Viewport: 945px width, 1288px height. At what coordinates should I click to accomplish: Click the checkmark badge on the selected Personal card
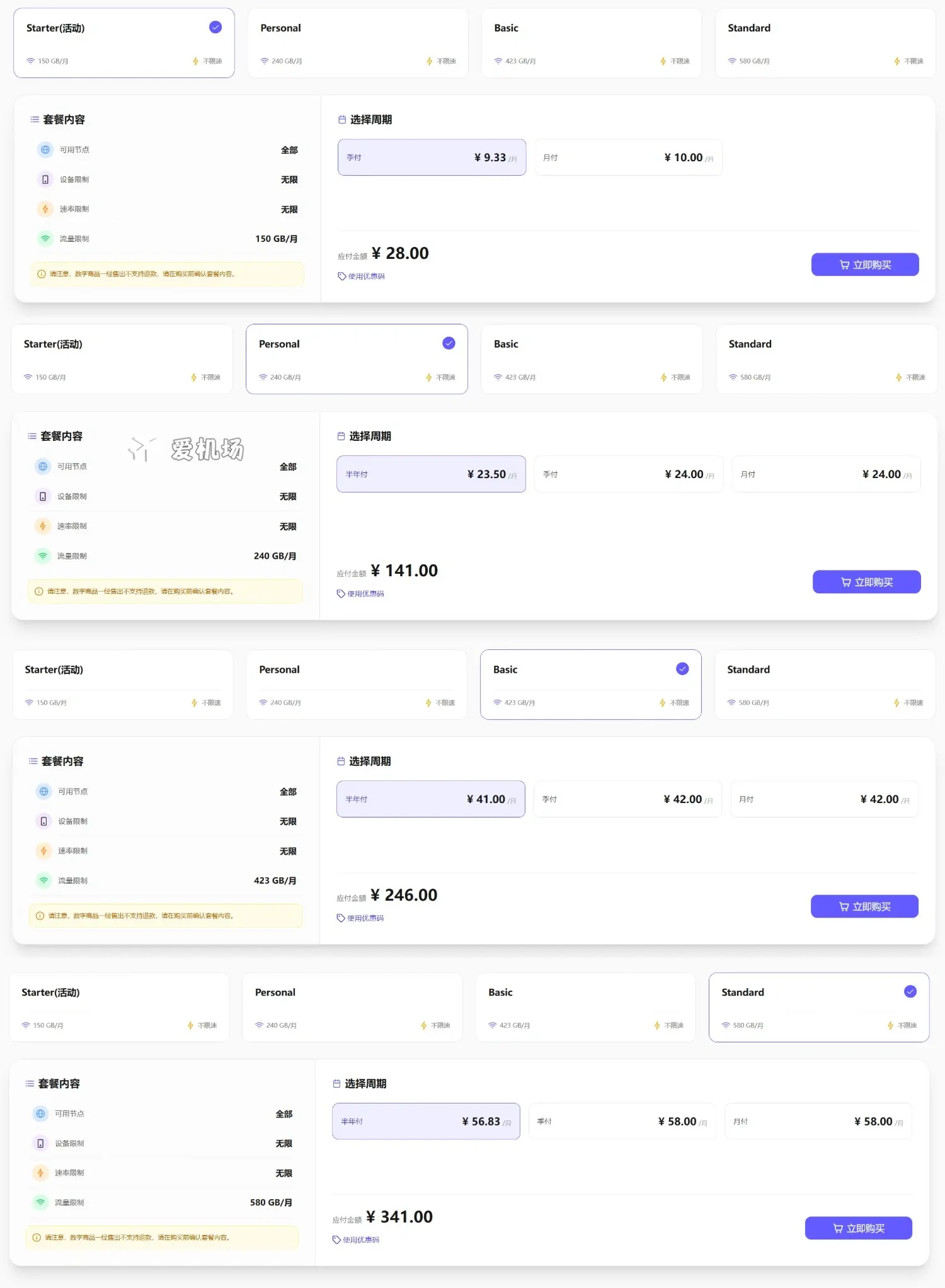[449, 343]
